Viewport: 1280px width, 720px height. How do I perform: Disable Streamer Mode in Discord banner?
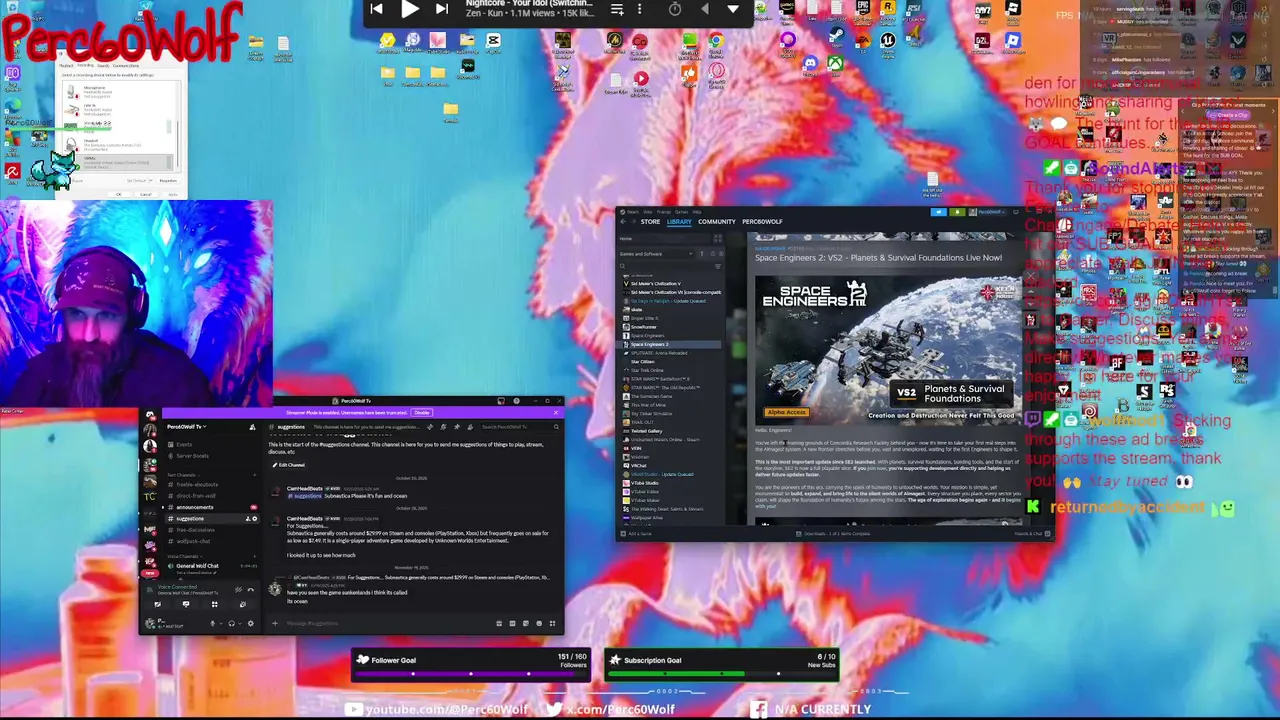pos(422,412)
